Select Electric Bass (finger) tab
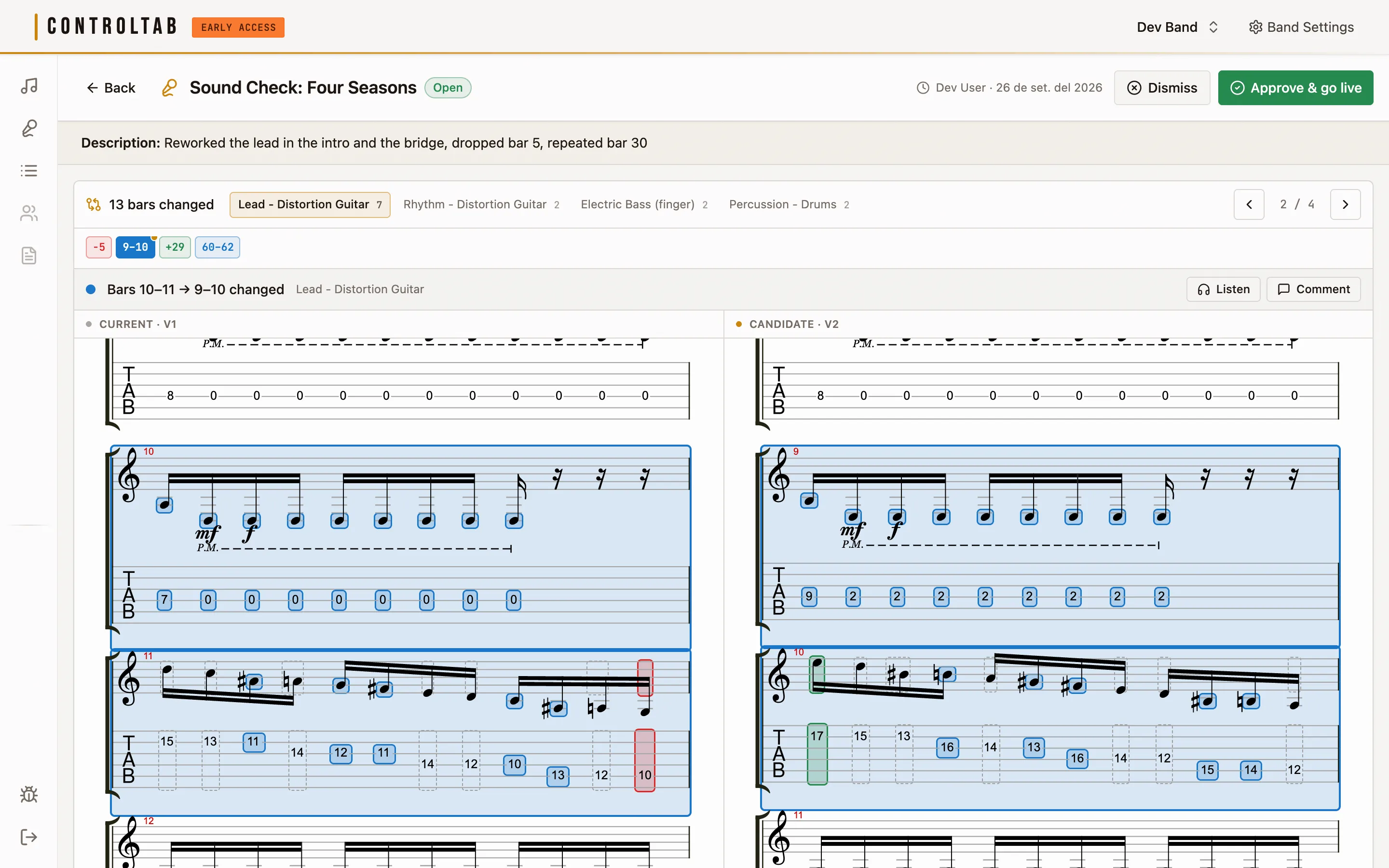This screenshot has height=868, width=1389. point(644,204)
